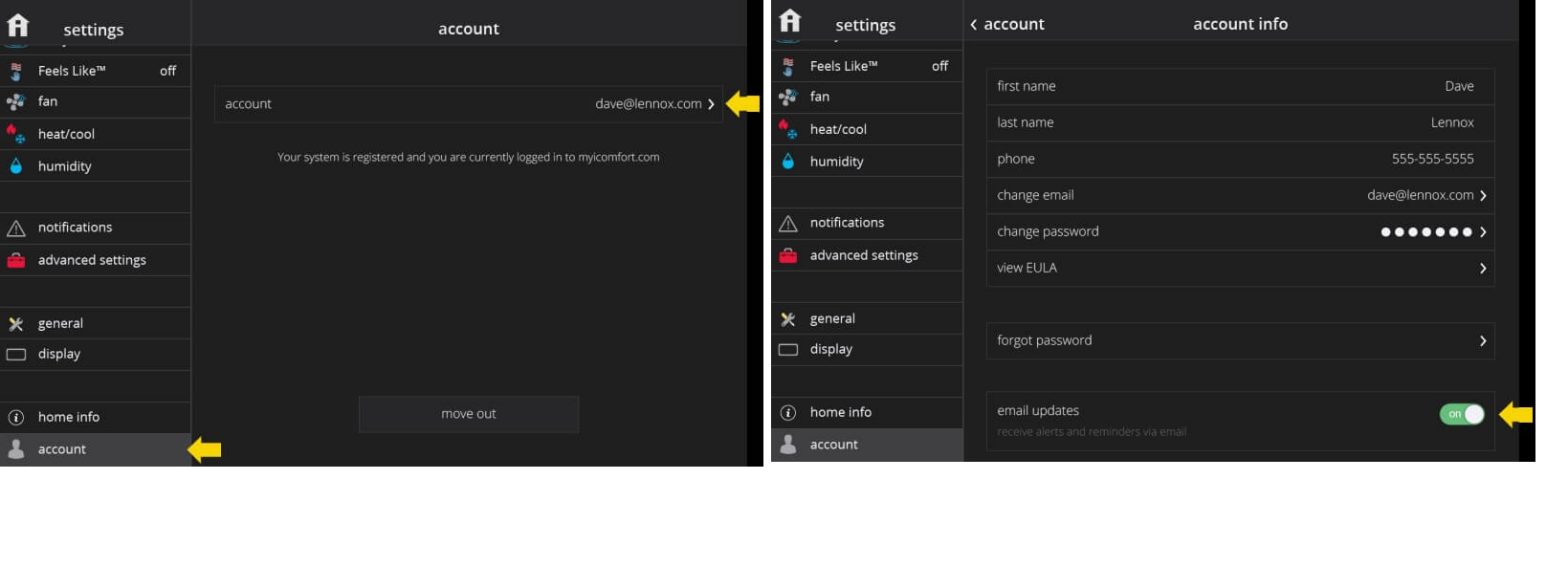Select display label in left sidebar

point(59,354)
